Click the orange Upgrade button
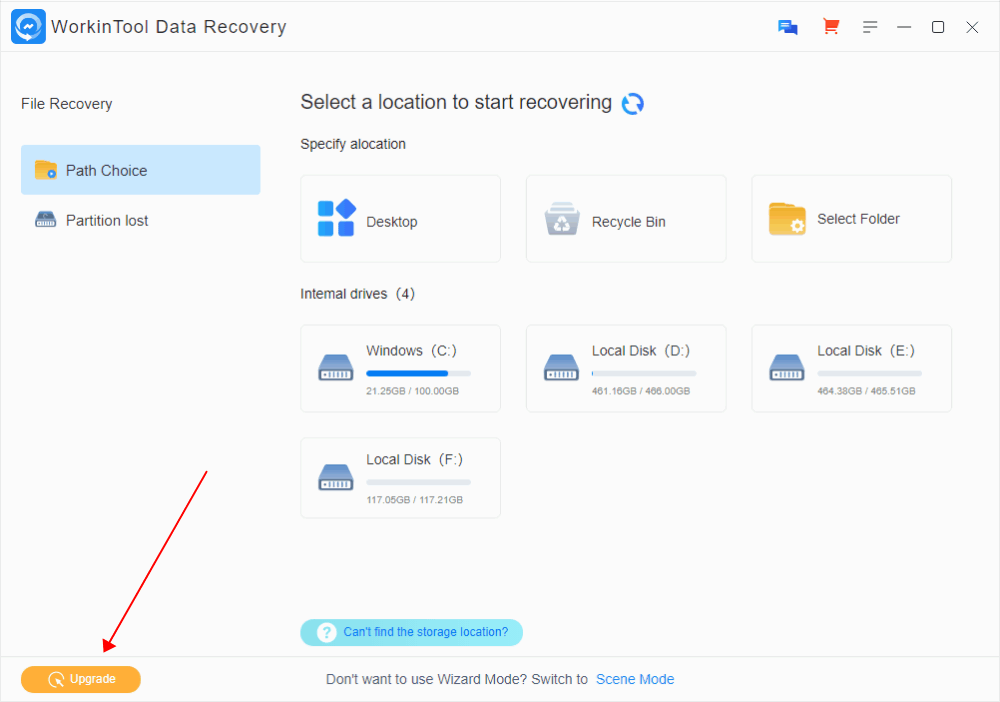Image resolution: width=1000 pixels, height=702 pixels. [x=81, y=679]
